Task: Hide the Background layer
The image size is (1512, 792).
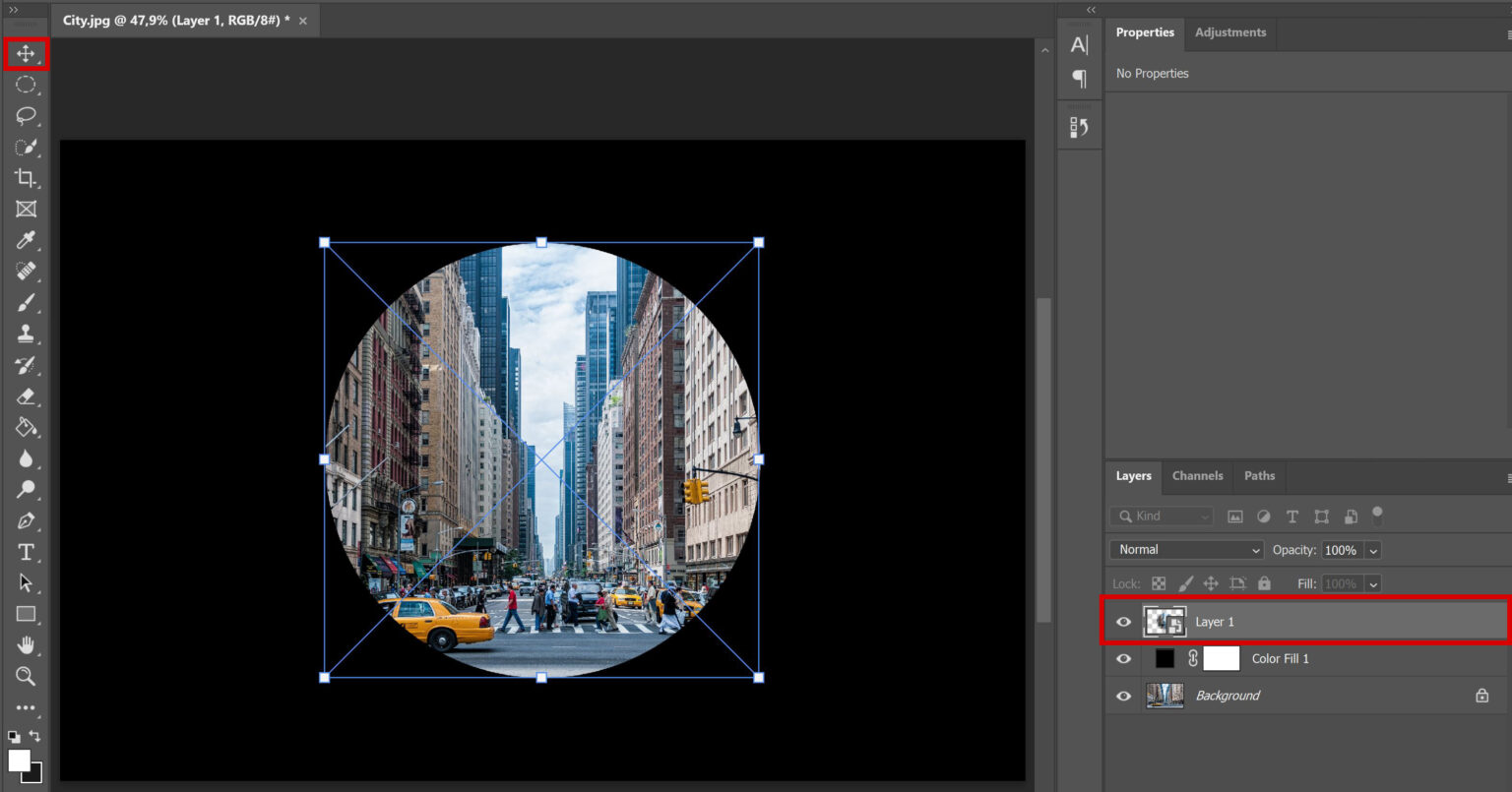Action: coord(1123,696)
